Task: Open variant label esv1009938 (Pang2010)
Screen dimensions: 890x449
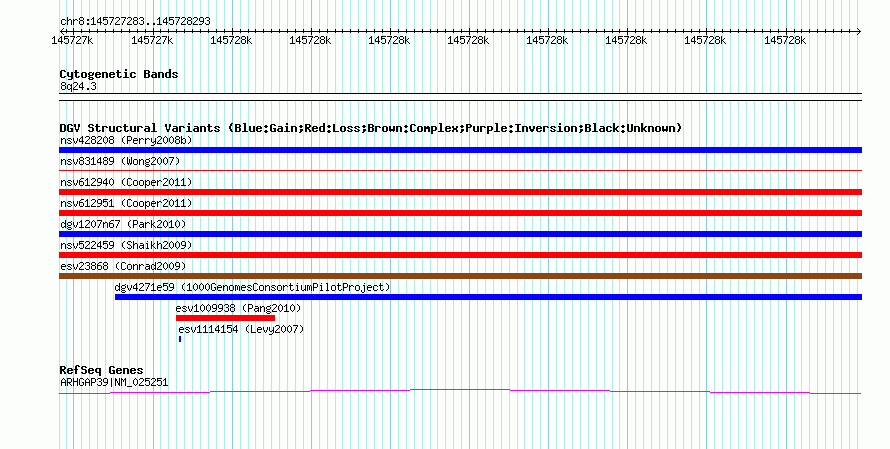Action: pyautogui.click(x=238, y=308)
